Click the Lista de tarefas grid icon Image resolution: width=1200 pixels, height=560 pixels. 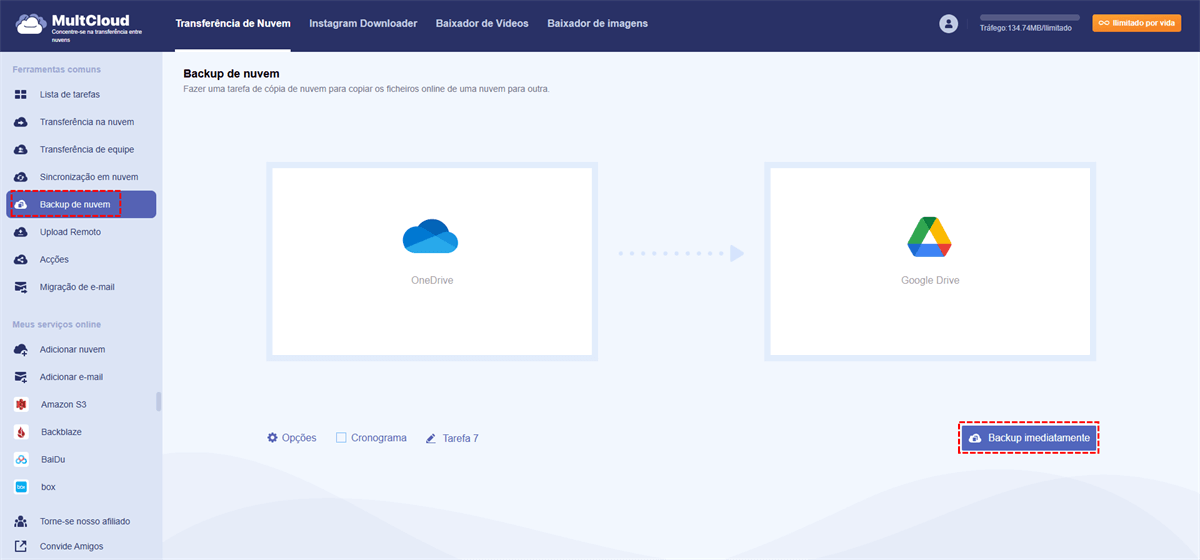pyautogui.click(x=21, y=94)
